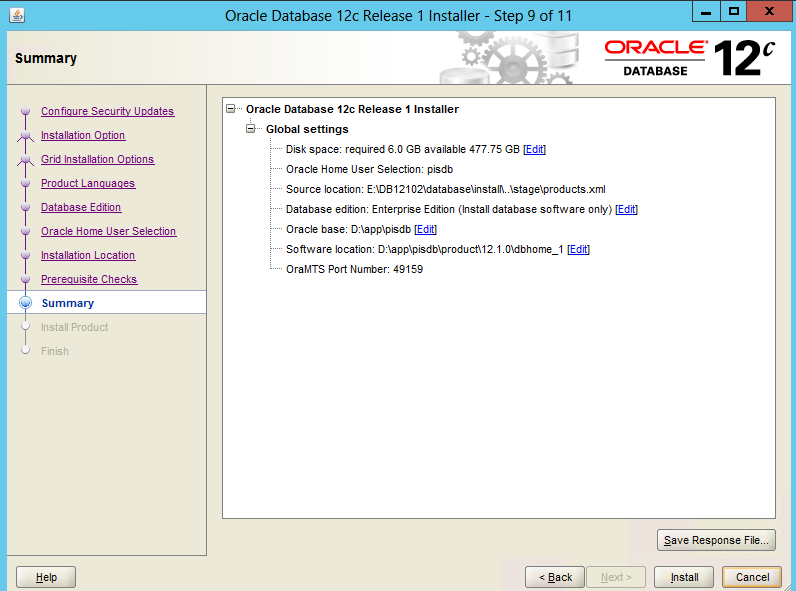Screen dimensions: 796x591
Task: Go Back to the previous step
Action: pos(555,577)
